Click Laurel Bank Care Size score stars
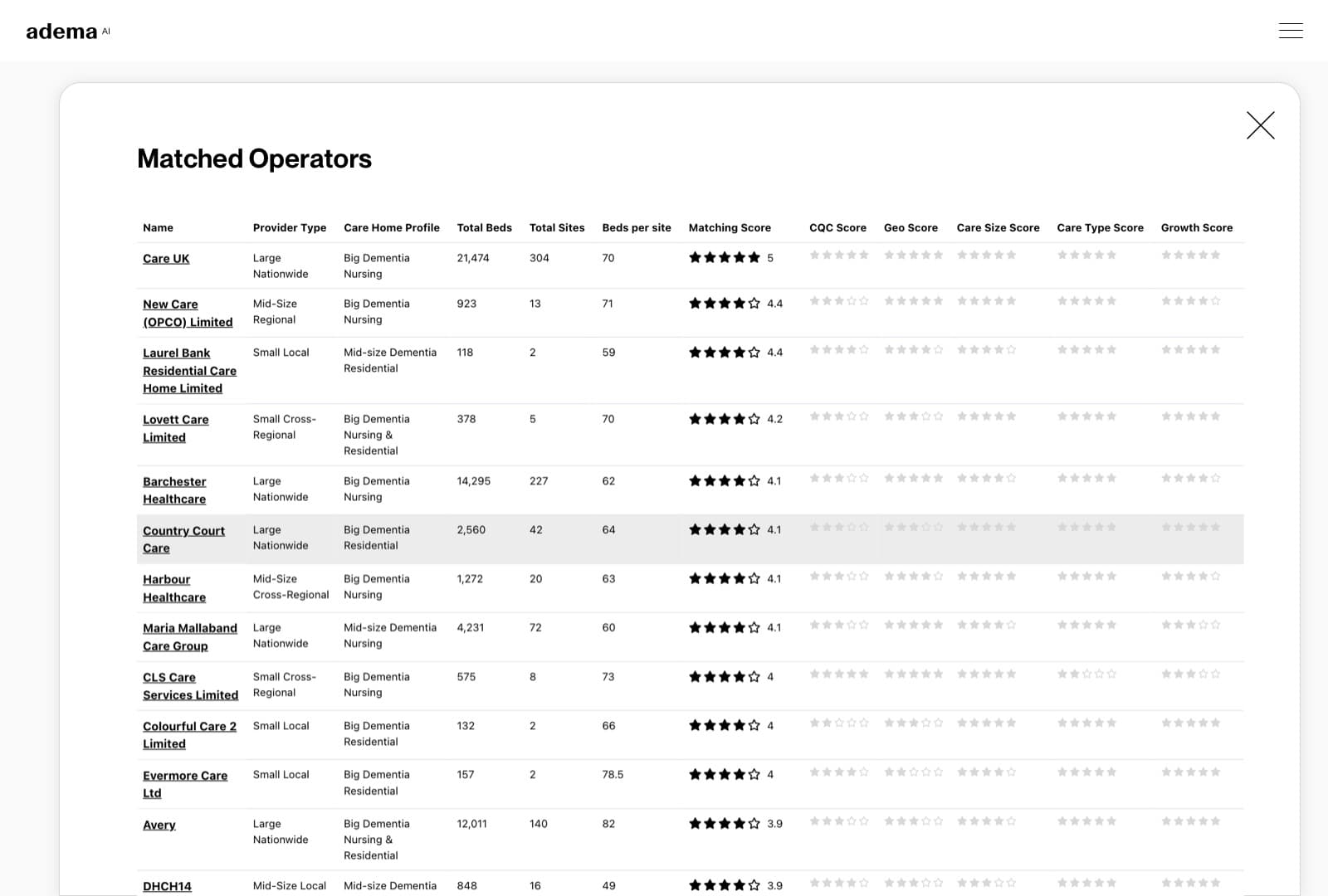1328x896 pixels. 987,349
